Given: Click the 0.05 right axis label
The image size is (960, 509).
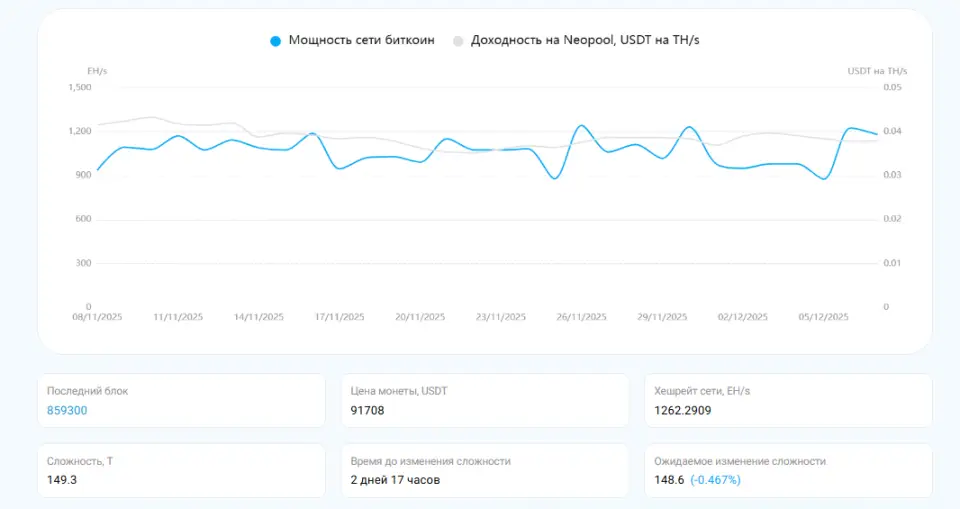Looking at the screenshot, I should point(892,87).
